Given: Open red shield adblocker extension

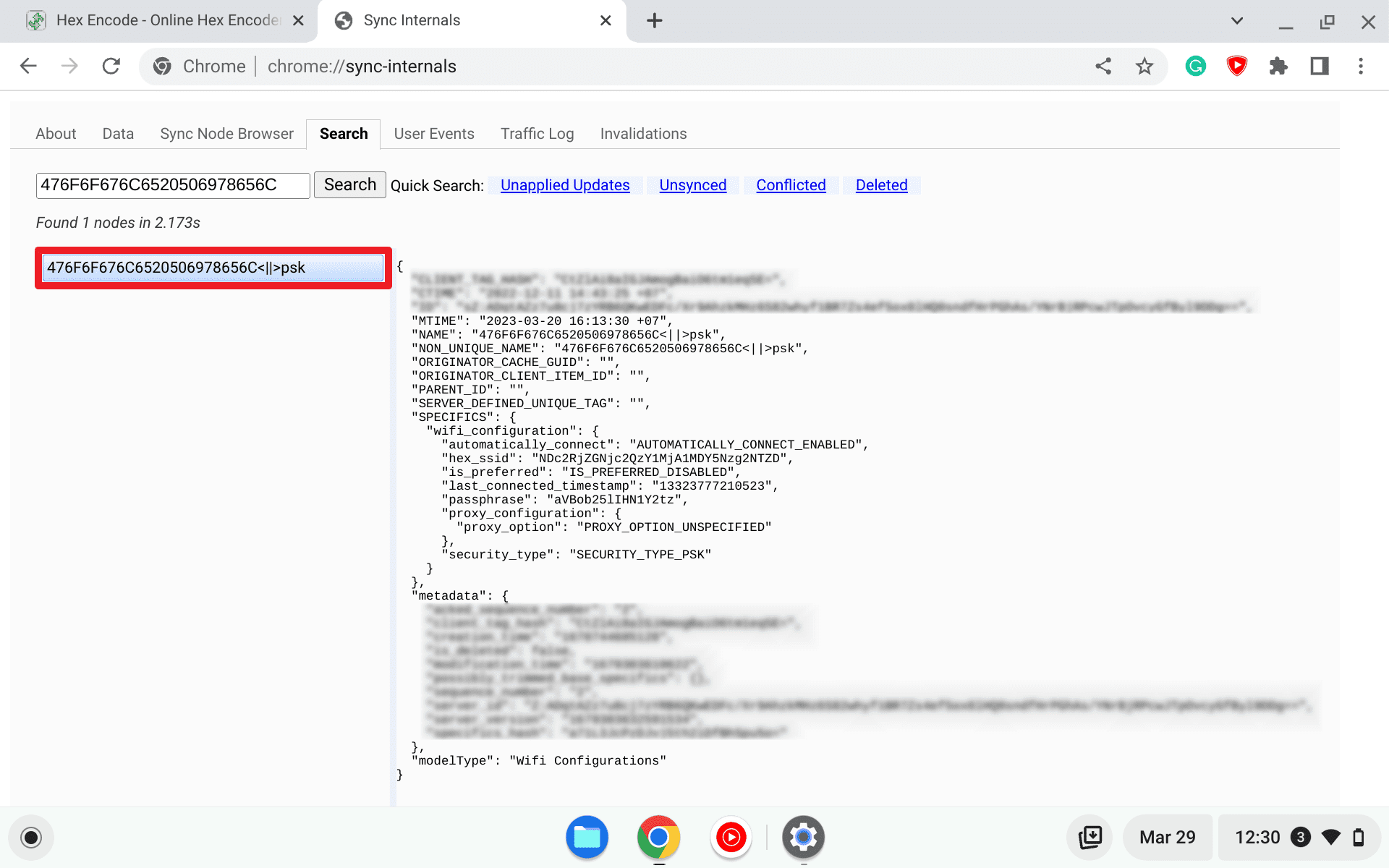Looking at the screenshot, I should pos(1237,66).
